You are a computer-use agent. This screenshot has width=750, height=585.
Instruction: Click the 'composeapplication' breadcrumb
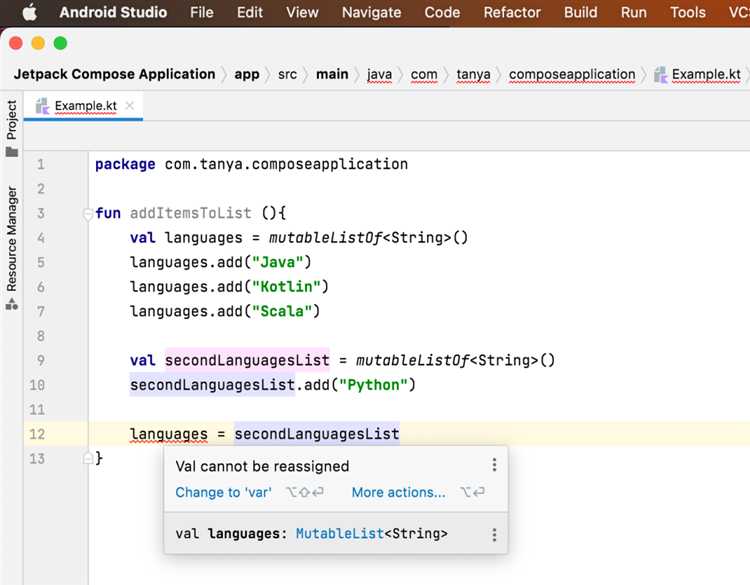pyautogui.click(x=572, y=74)
